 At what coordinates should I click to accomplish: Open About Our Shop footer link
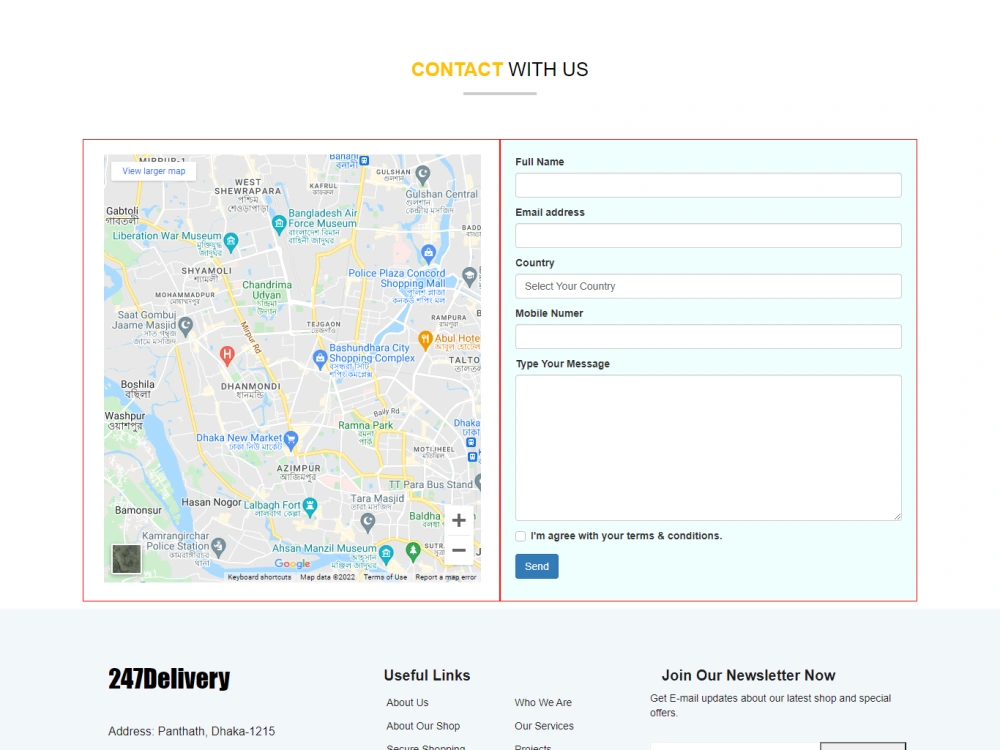click(423, 726)
